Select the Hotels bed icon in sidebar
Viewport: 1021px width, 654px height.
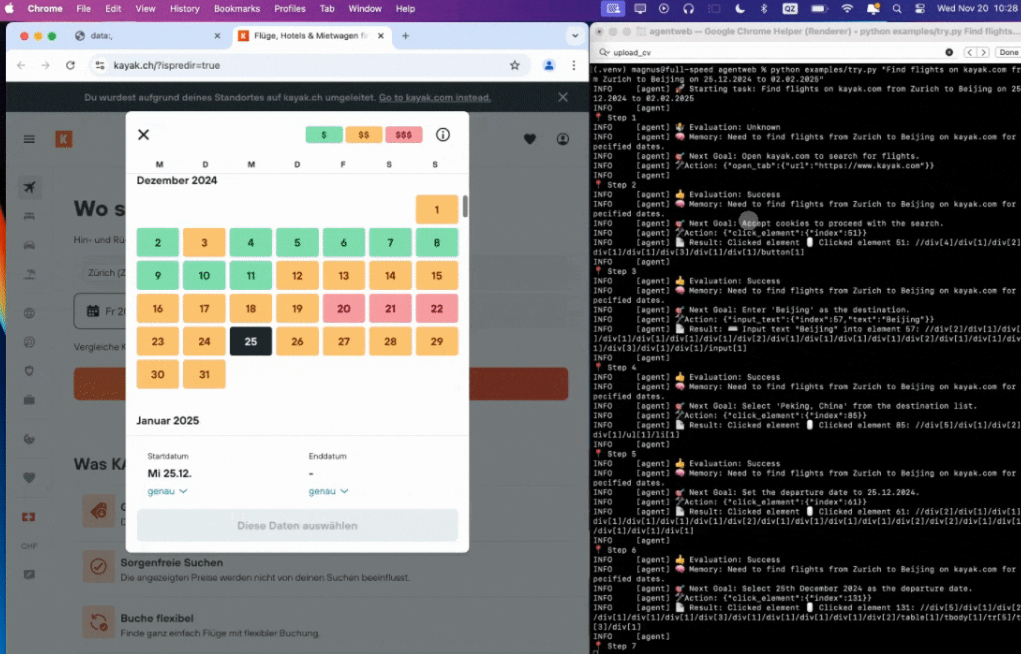[29, 216]
